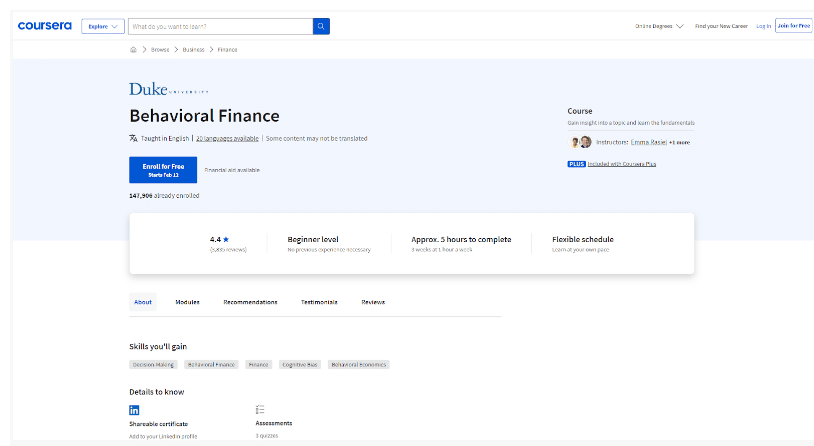The image size is (814, 446).
Task: Open the home icon in breadcrumbs
Action: (133, 50)
